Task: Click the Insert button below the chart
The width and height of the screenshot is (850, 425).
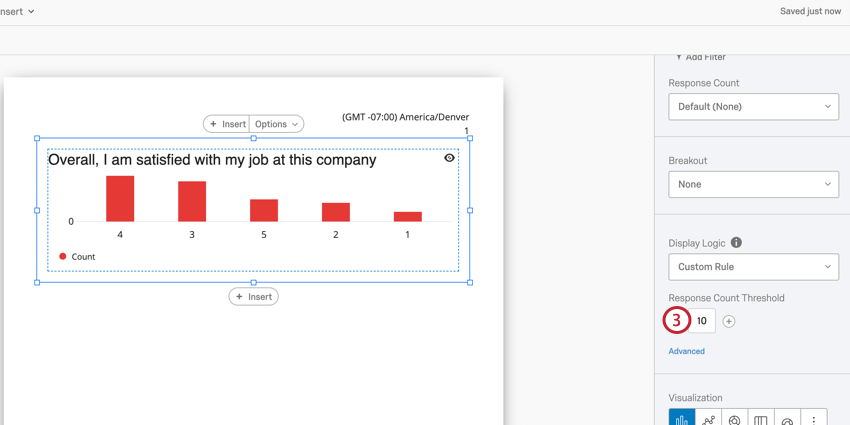Action: click(x=254, y=297)
